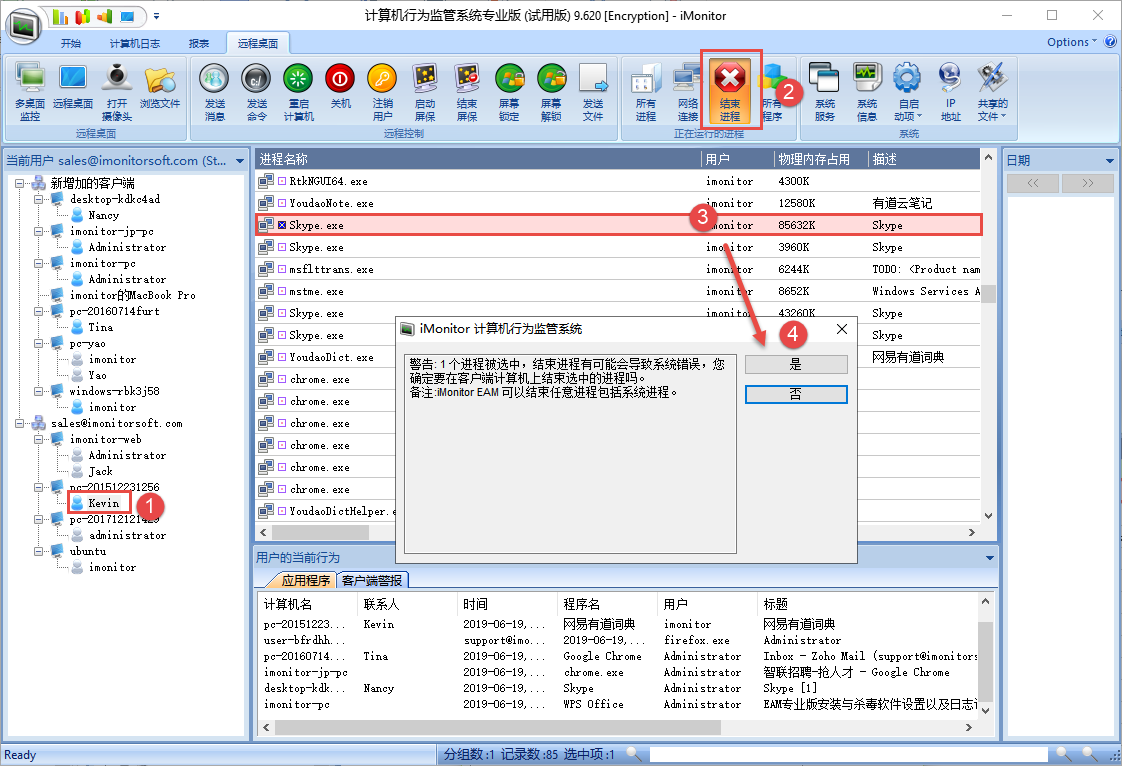The image size is (1122, 766).
Task: Select user Kevin in the tree
Action: point(103,503)
